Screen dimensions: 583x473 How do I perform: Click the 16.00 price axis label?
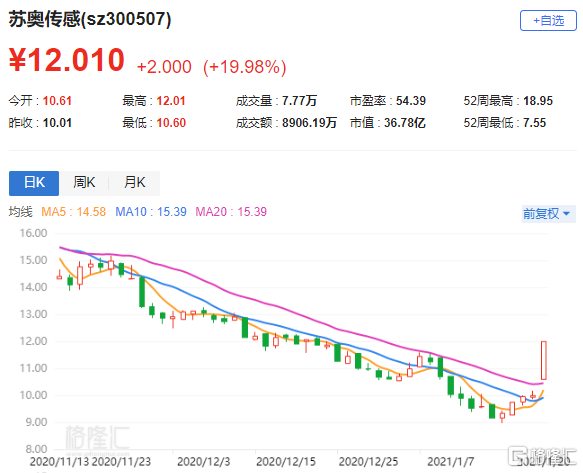(33, 234)
